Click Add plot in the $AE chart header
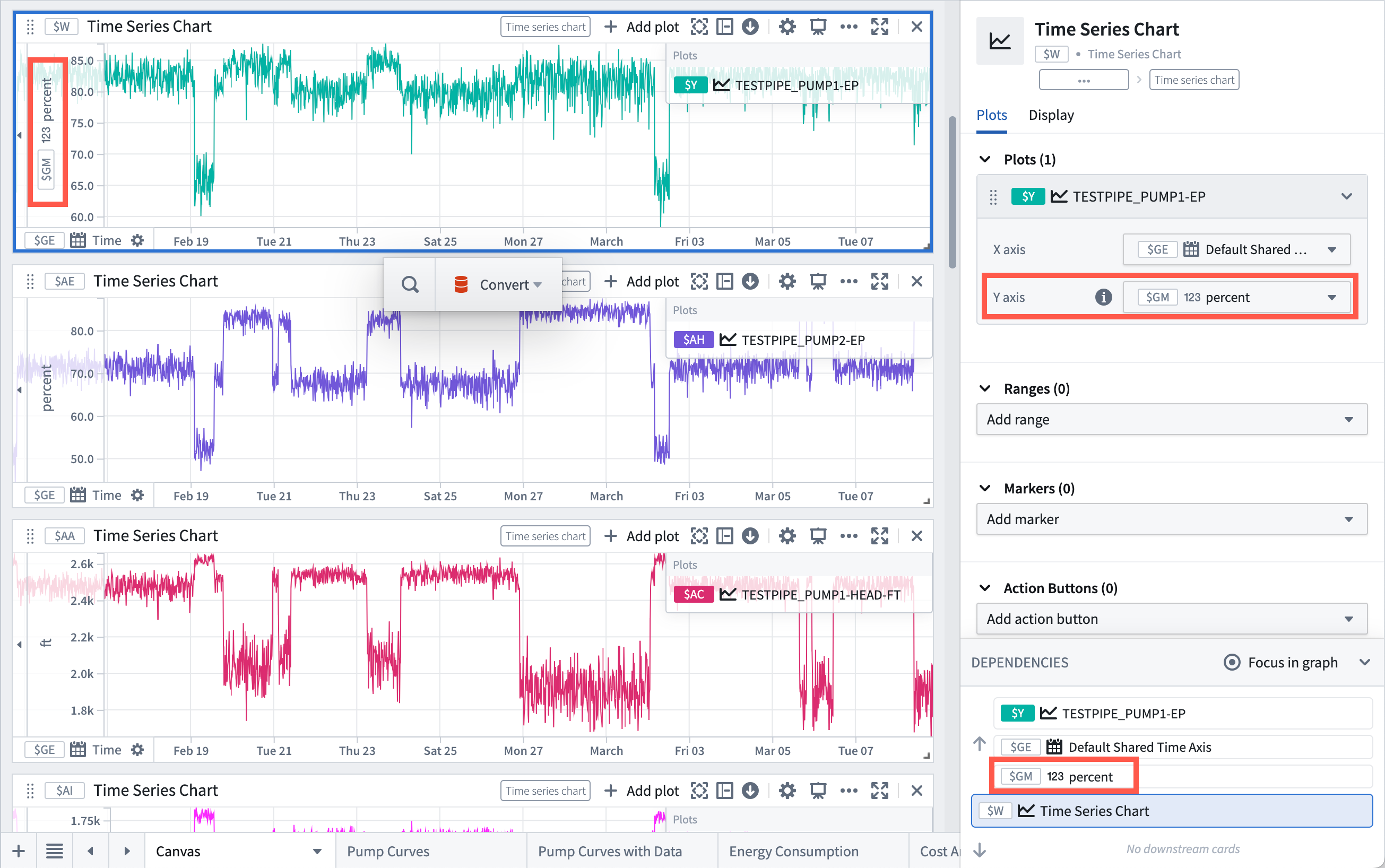This screenshot has height=868, width=1385. coord(642,281)
